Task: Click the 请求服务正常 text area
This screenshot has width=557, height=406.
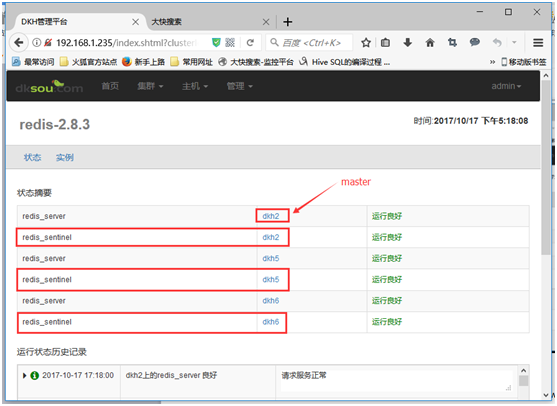Action: [x=397, y=381]
